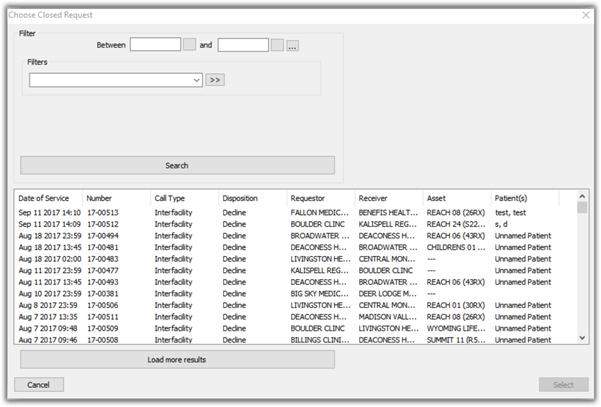Click patient name test, test
The image size is (601, 407).
pos(510,212)
